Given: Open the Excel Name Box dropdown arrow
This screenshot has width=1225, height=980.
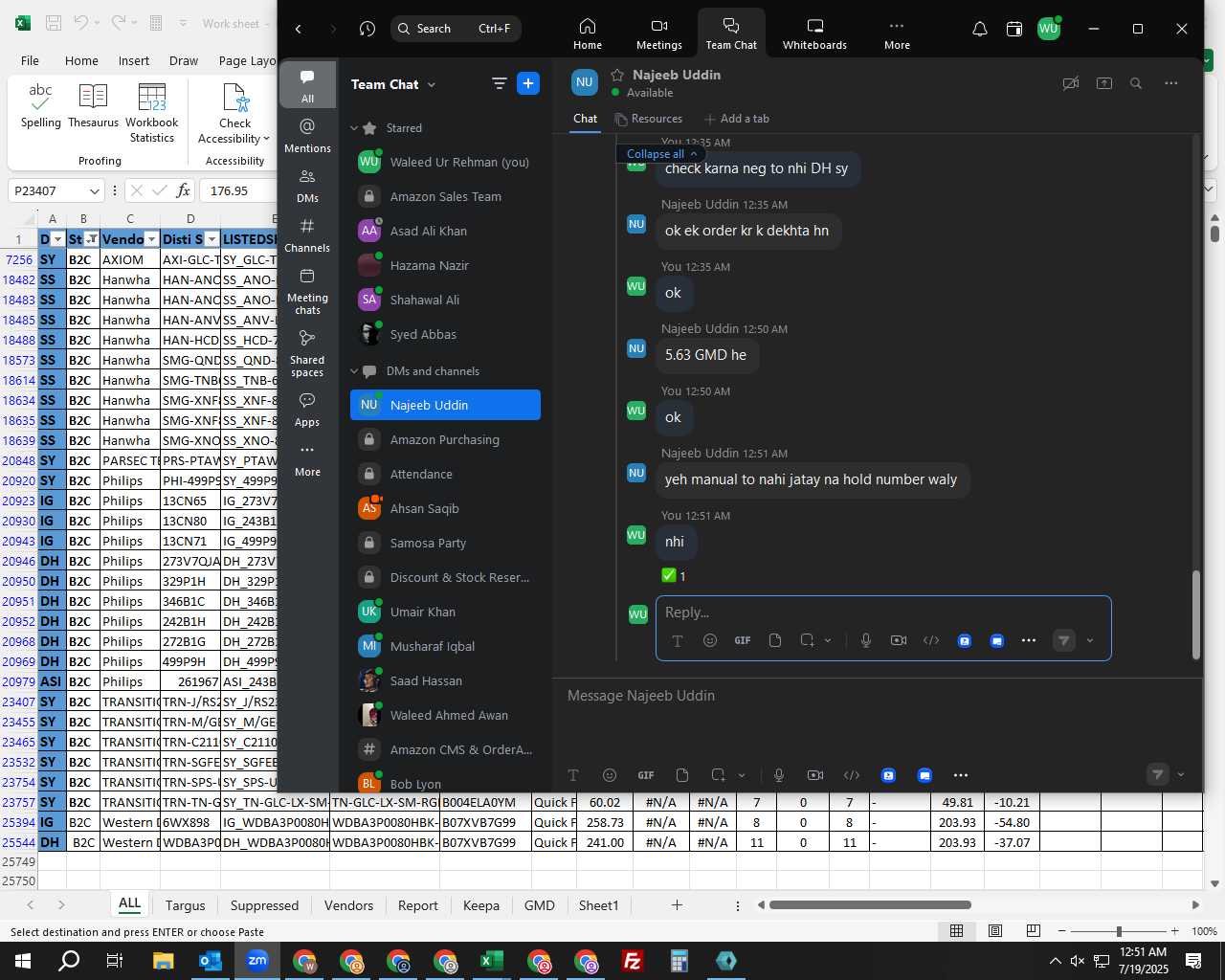Looking at the screenshot, I should coord(94,190).
